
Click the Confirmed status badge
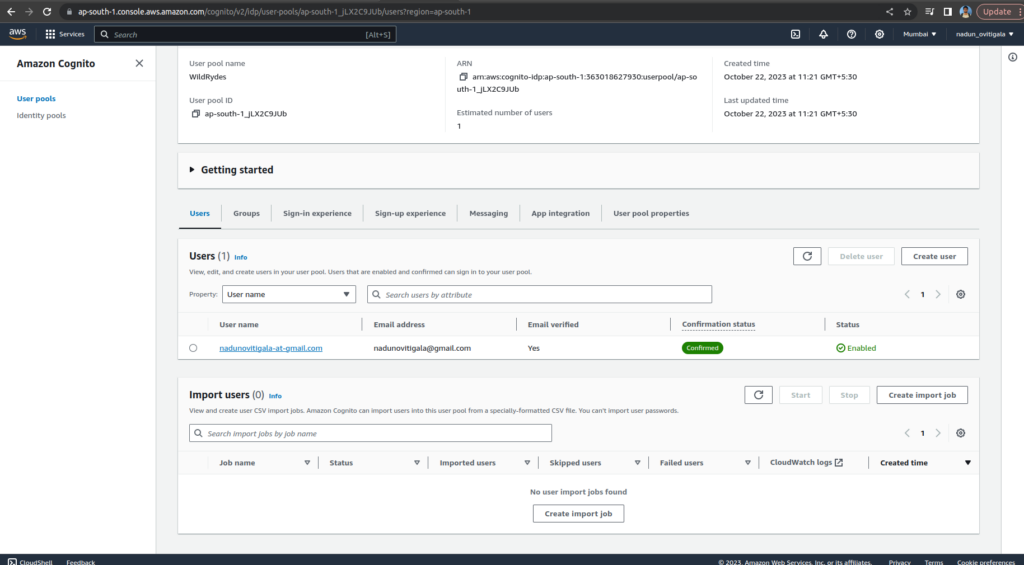click(703, 348)
